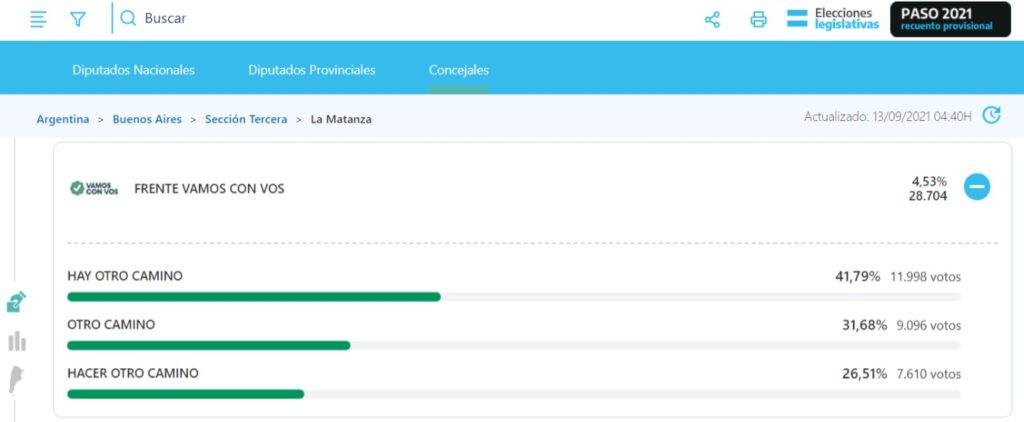Open the hamburger menu icon
The width and height of the screenshot is (1024, 422).
click(x=38, y=19)
